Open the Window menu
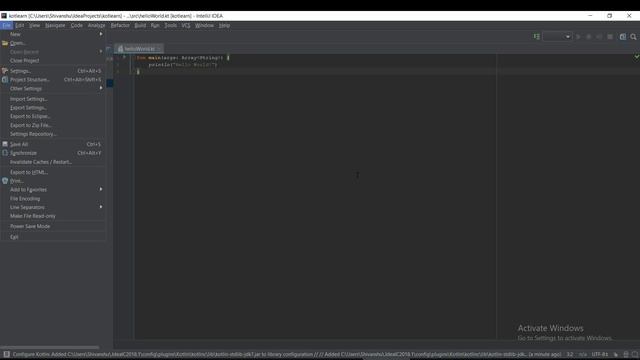640x360 pixels. [x=204, y=25]
